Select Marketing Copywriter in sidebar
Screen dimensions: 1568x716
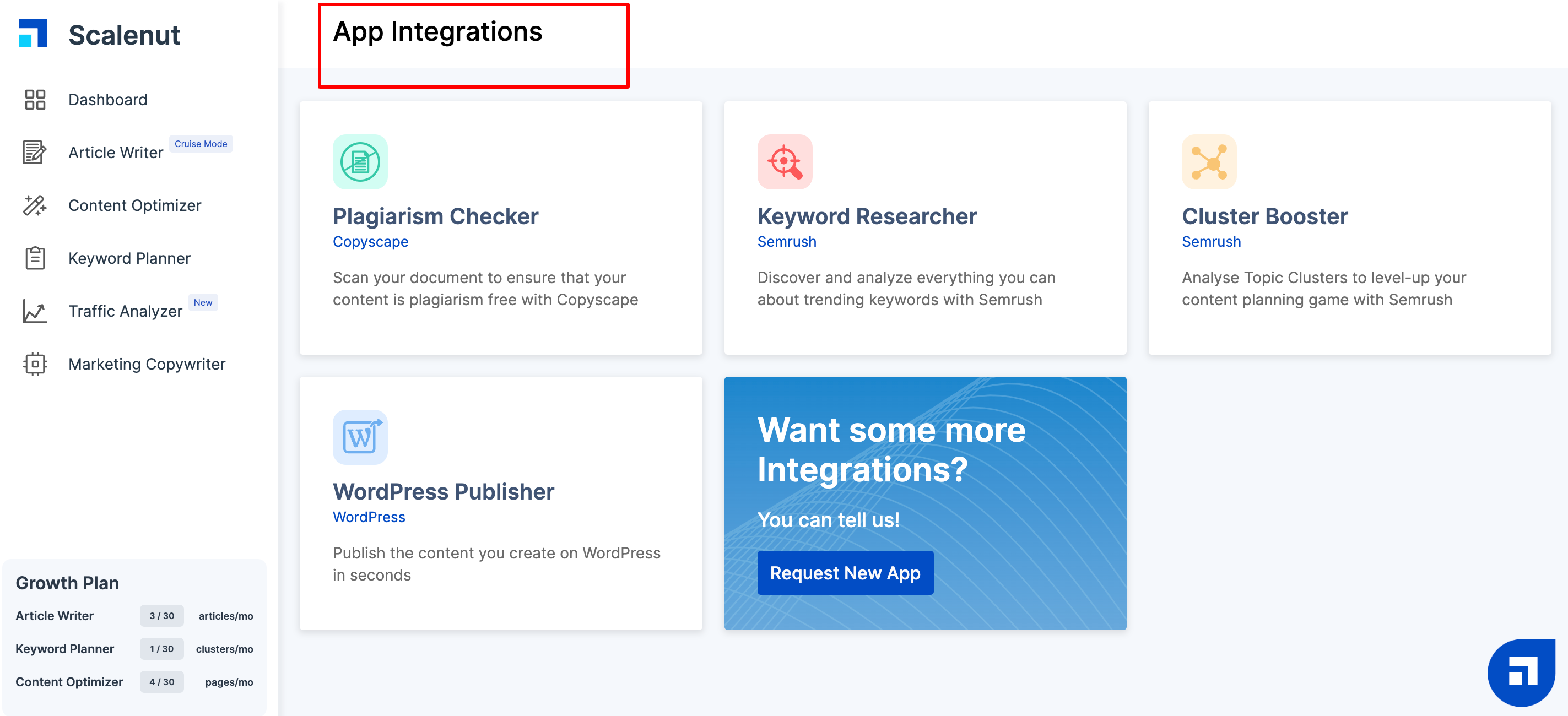[x=147, y=364]
